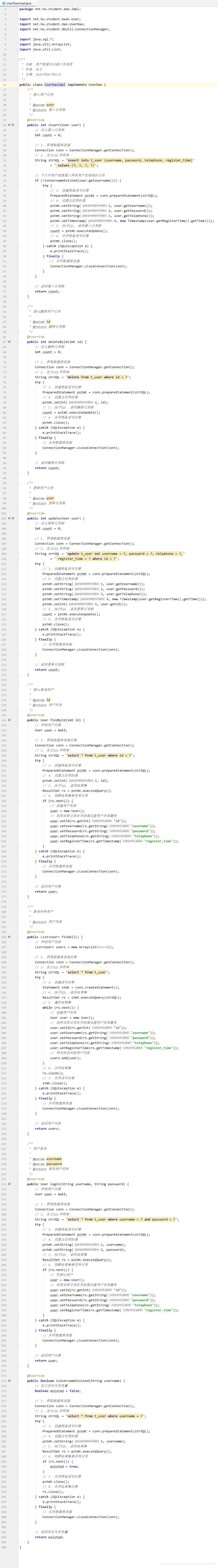Collapse the findById(int id) method fold marker
This screenshot has width=218, height=1568.
(18, 720)
